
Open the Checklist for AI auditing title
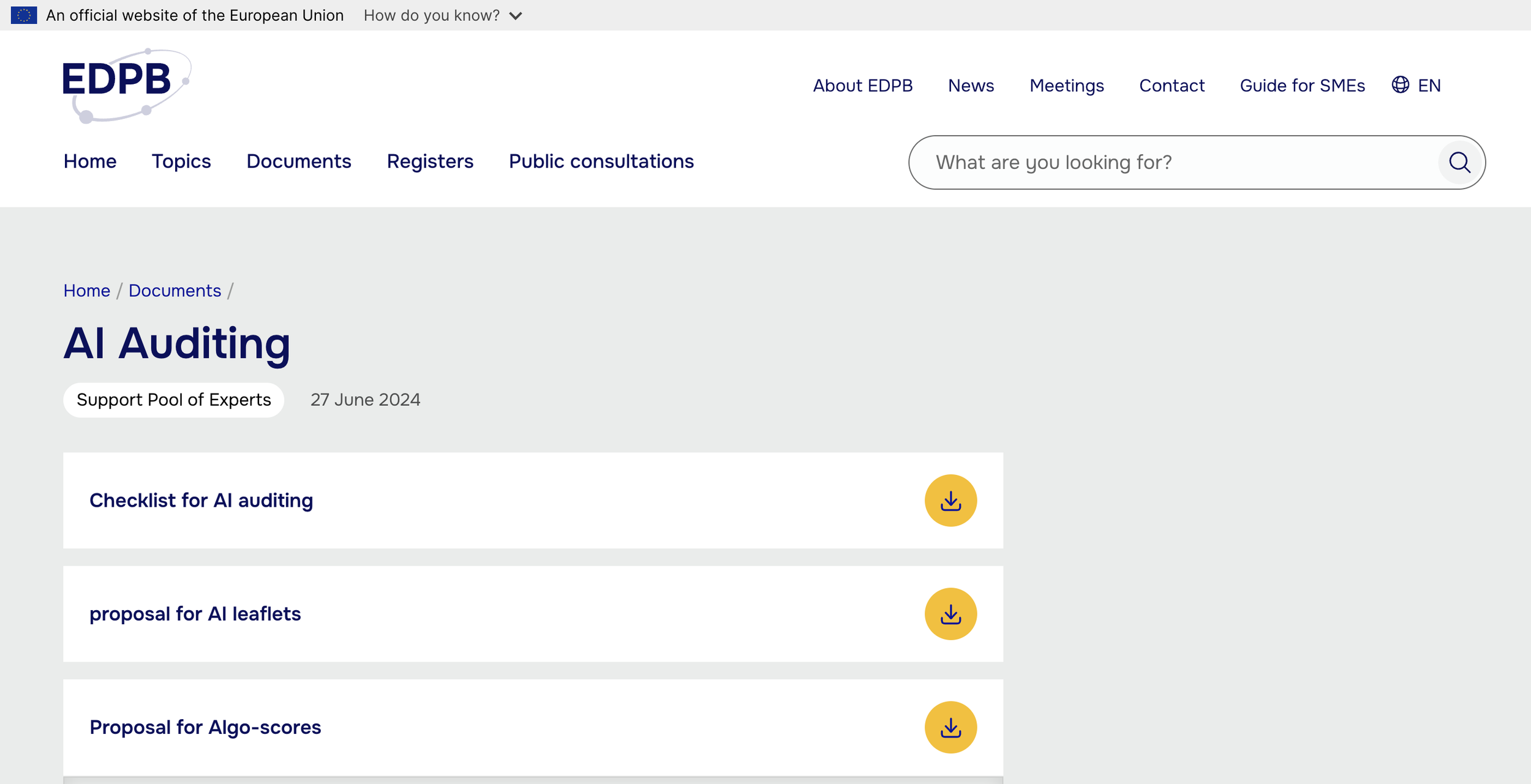click(201, 501)
